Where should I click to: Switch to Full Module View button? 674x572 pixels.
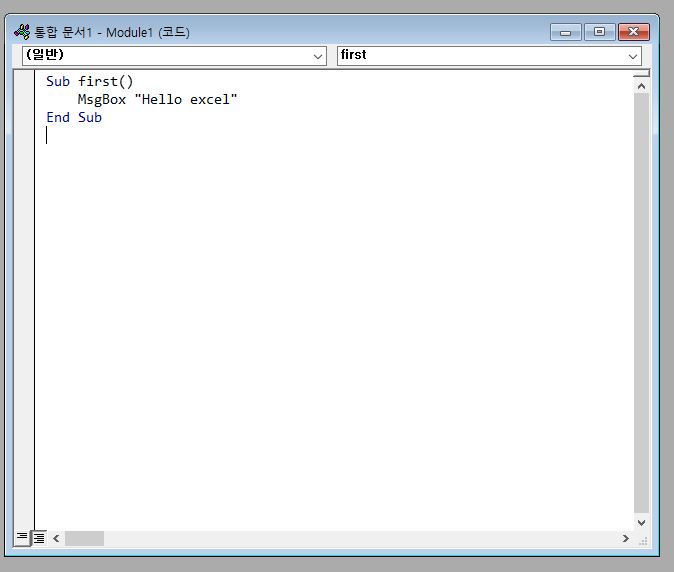39,537
